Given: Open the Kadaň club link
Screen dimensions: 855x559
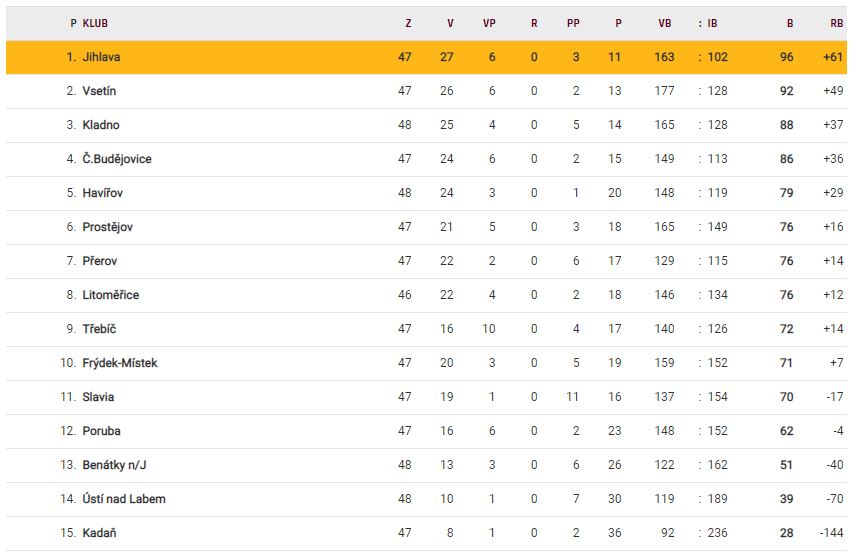Looking at the screenshot, I should coord(99,533).
